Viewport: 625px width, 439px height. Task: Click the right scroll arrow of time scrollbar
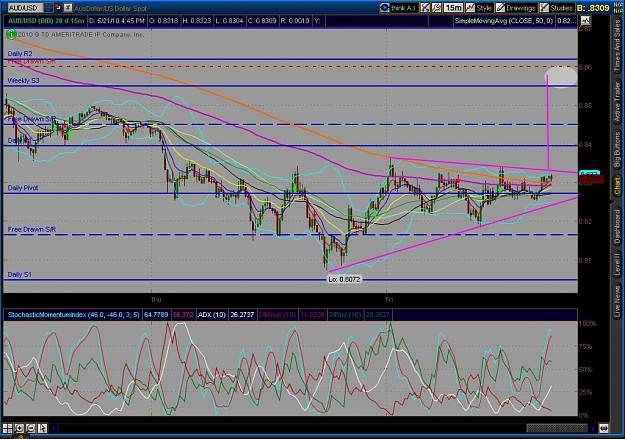(x=593, y=429)
